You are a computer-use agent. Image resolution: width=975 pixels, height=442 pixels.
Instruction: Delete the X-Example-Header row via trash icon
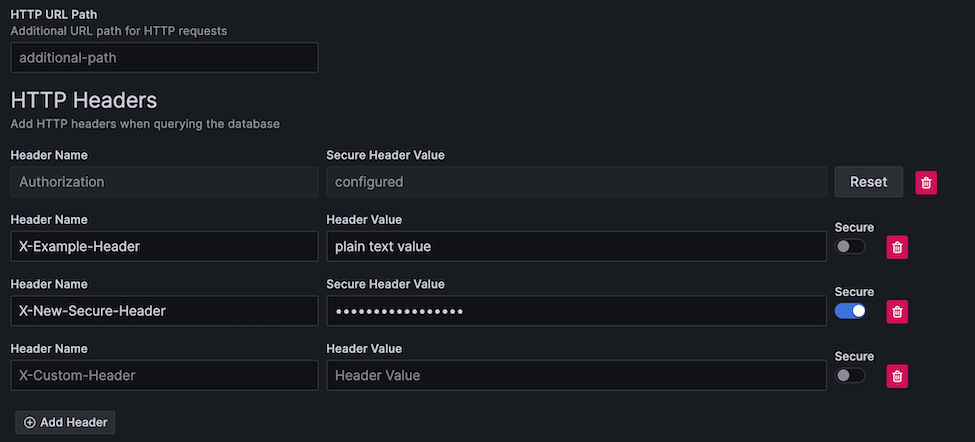[x=898, y=247]
